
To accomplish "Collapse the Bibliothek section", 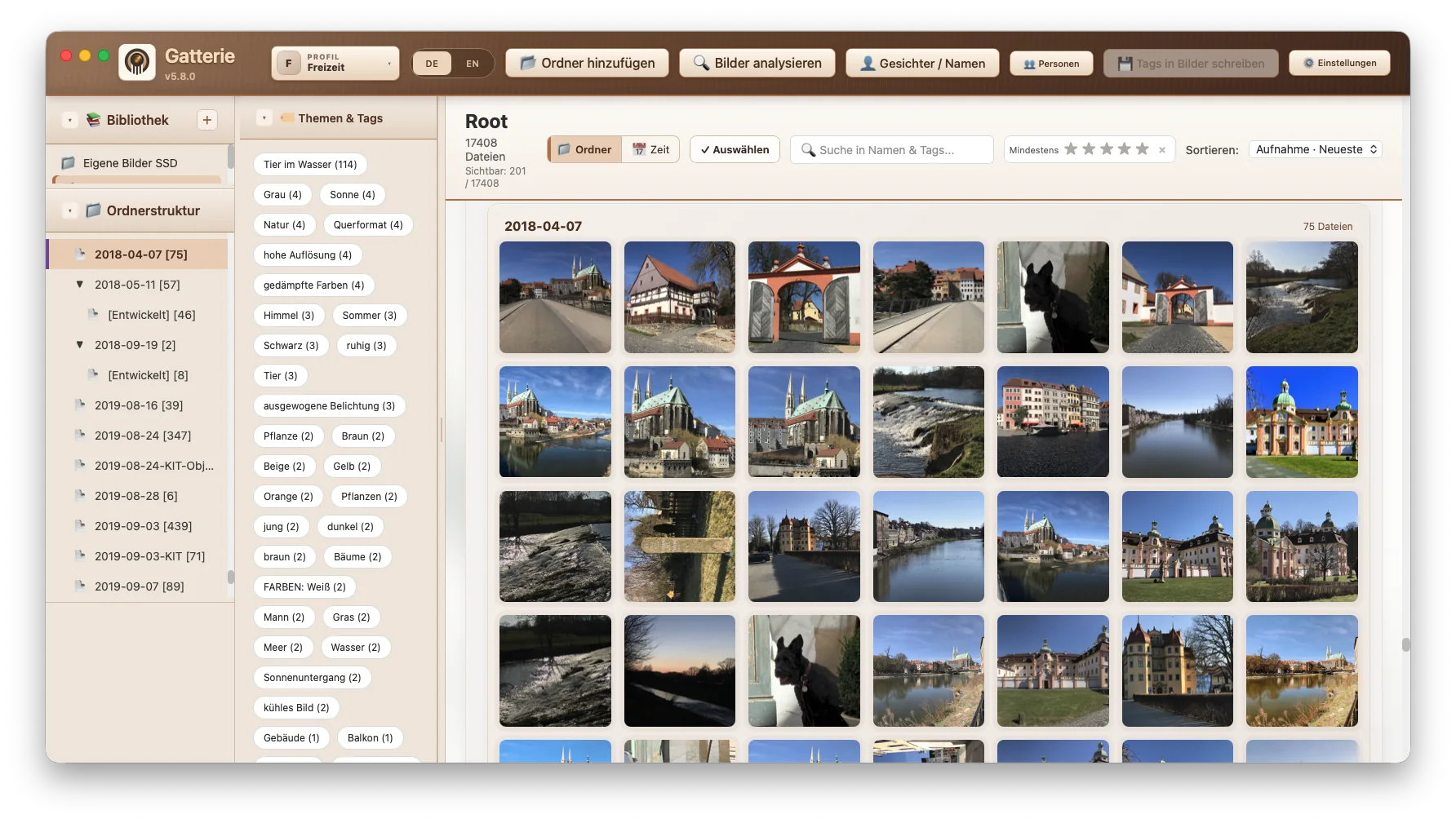I will (70, 120).
